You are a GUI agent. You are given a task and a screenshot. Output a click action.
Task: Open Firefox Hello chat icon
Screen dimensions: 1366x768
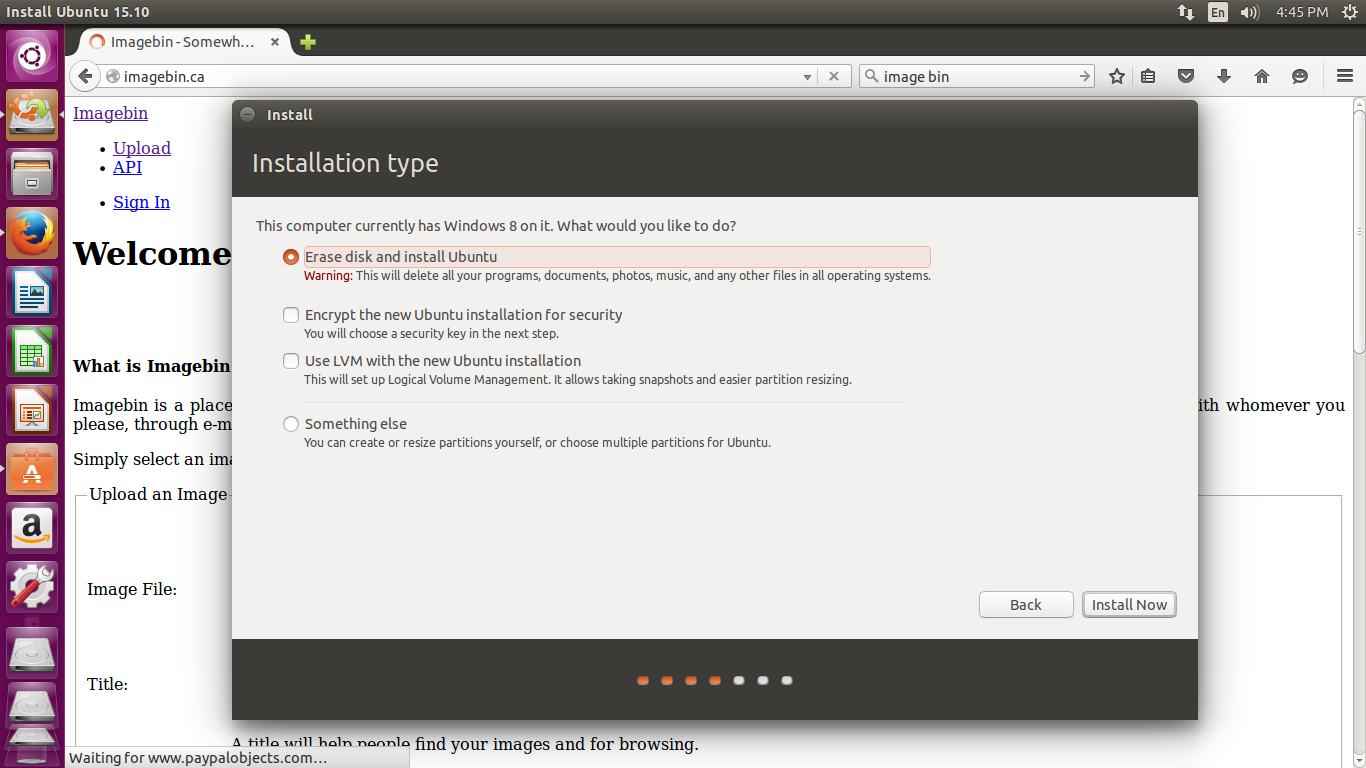pos(1300,76)
